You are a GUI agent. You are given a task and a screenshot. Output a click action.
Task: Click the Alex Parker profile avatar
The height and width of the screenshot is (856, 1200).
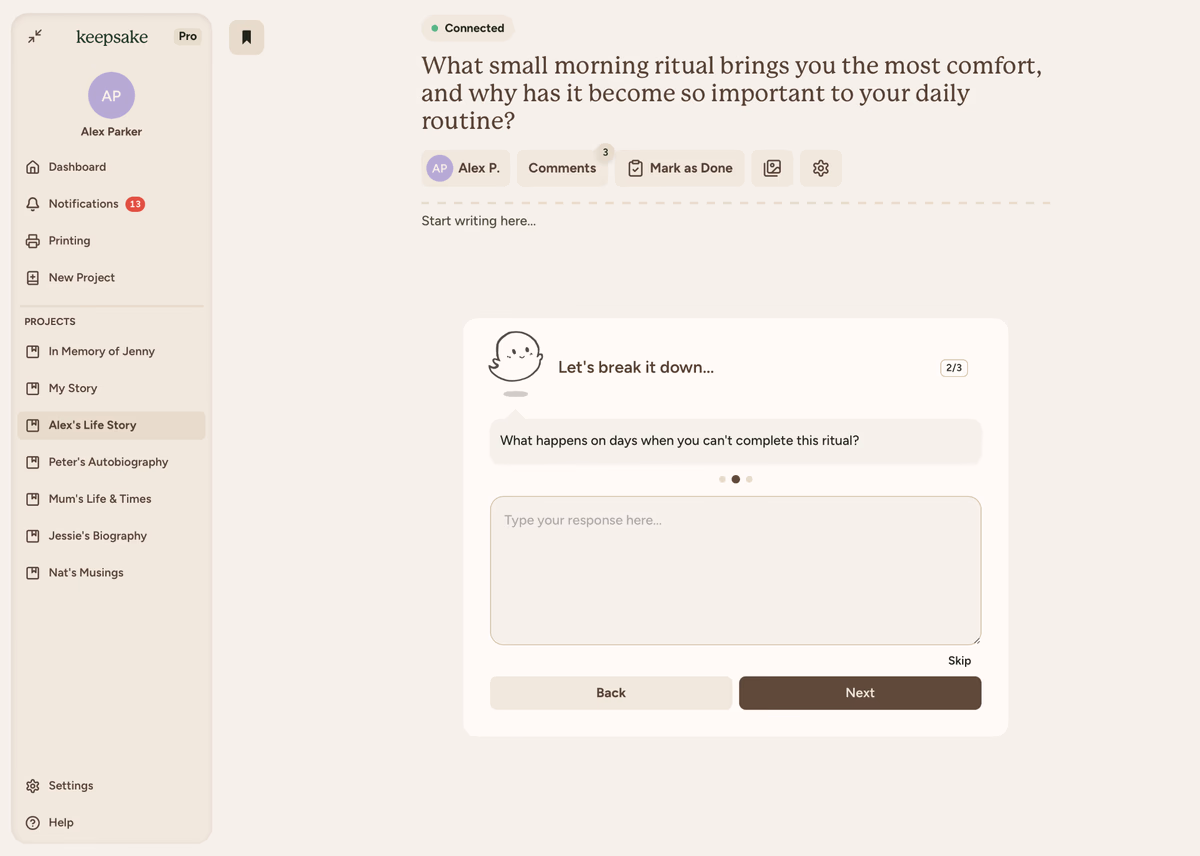111,95
